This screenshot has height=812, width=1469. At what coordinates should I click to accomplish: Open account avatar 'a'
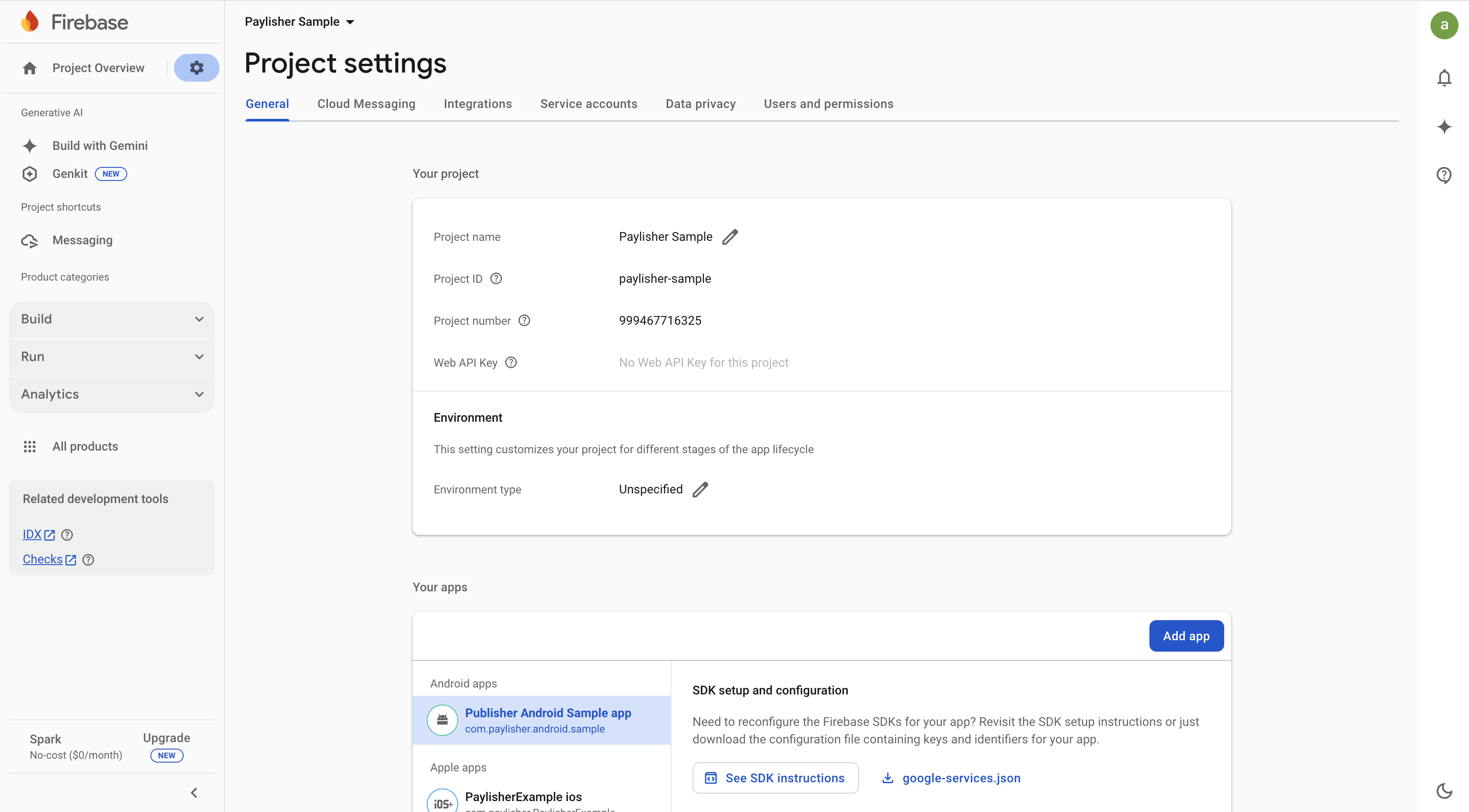[x=1444, y=25]
